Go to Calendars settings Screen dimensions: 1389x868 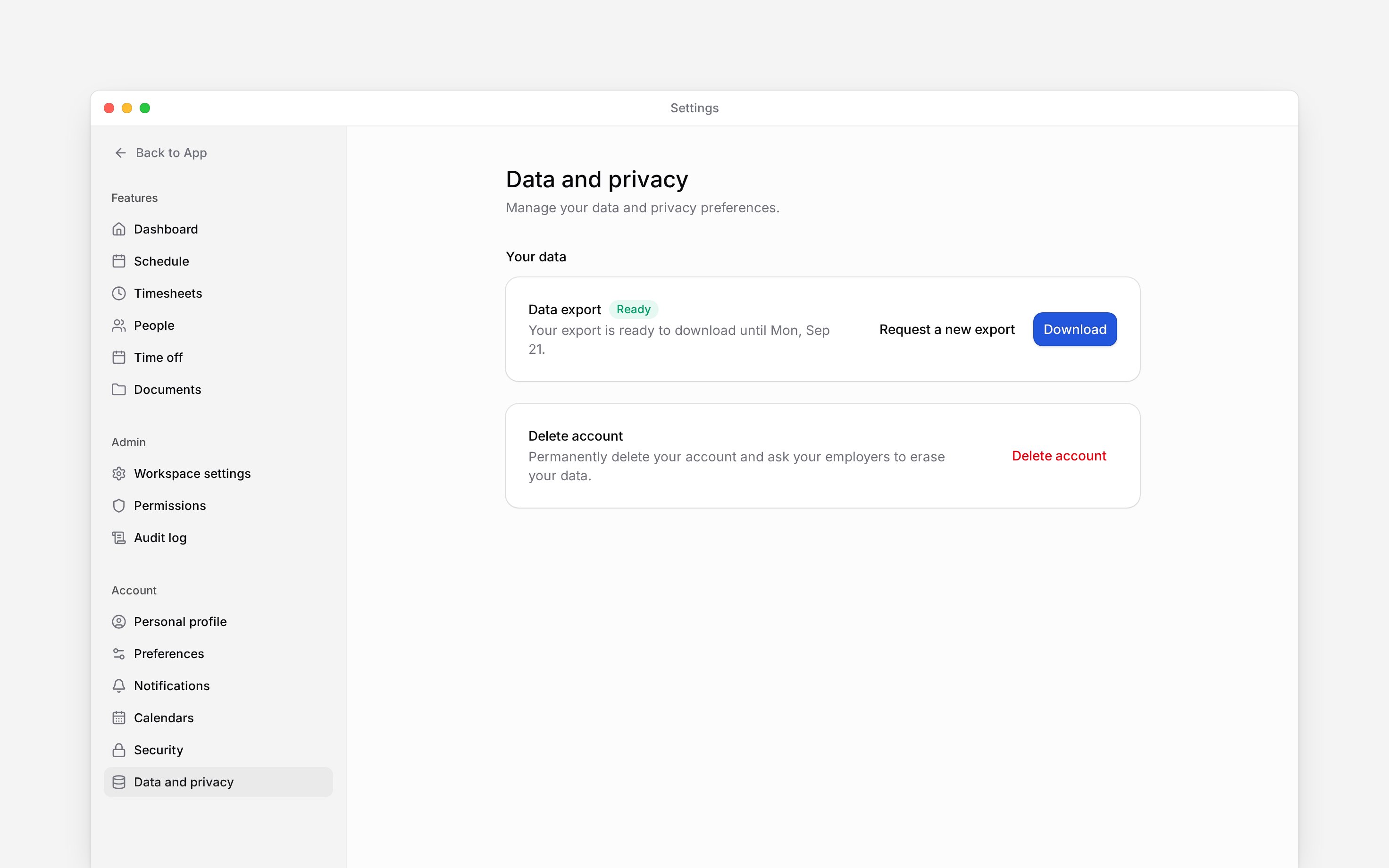click(218, 718)
